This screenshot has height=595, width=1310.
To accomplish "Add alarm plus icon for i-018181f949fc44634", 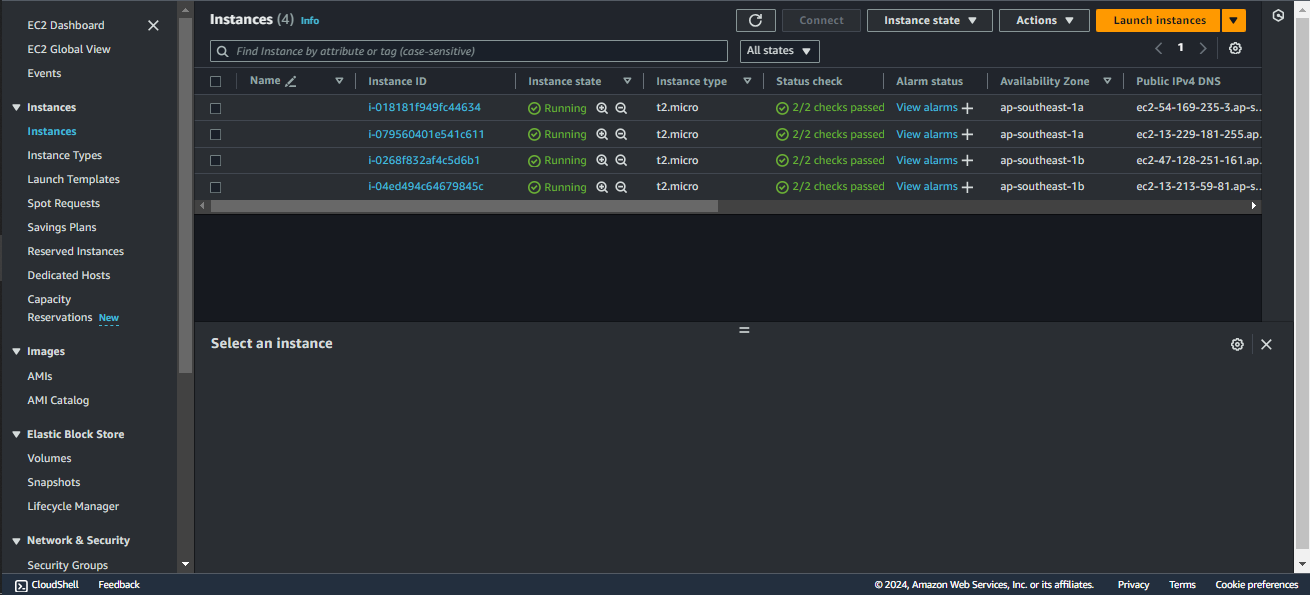I will tap(967, 108).
